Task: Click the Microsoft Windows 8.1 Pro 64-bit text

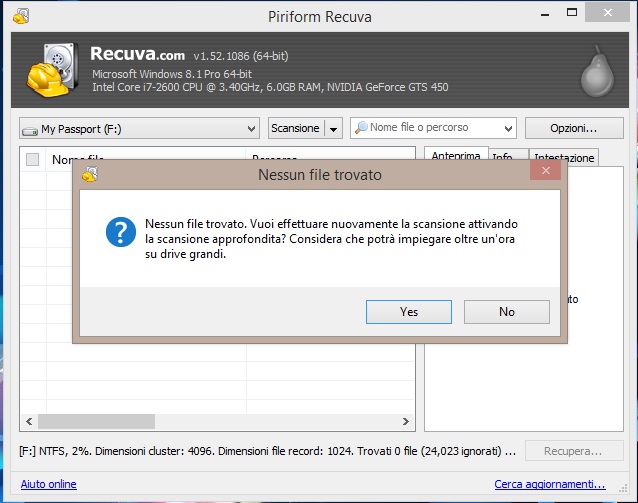Action: tap(172, 74)
